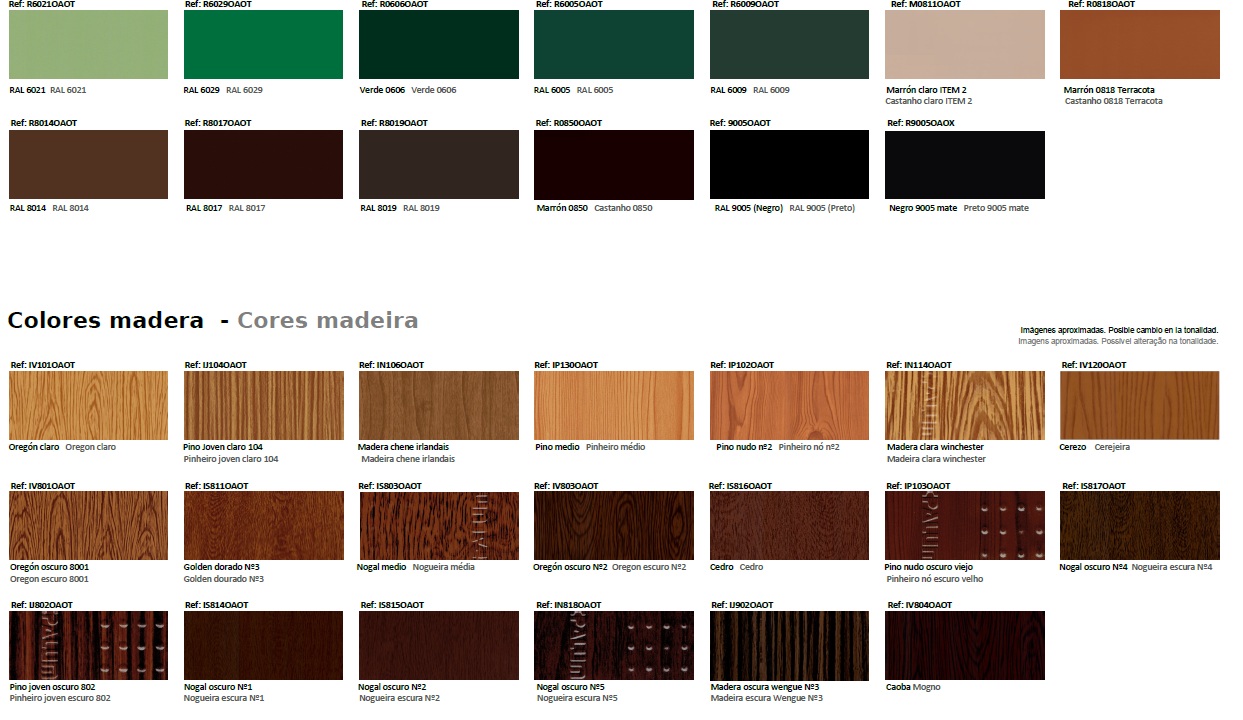Click the Madera clara winchester sample
Screen dimensions: 1243x720
(x=964, y=405)
